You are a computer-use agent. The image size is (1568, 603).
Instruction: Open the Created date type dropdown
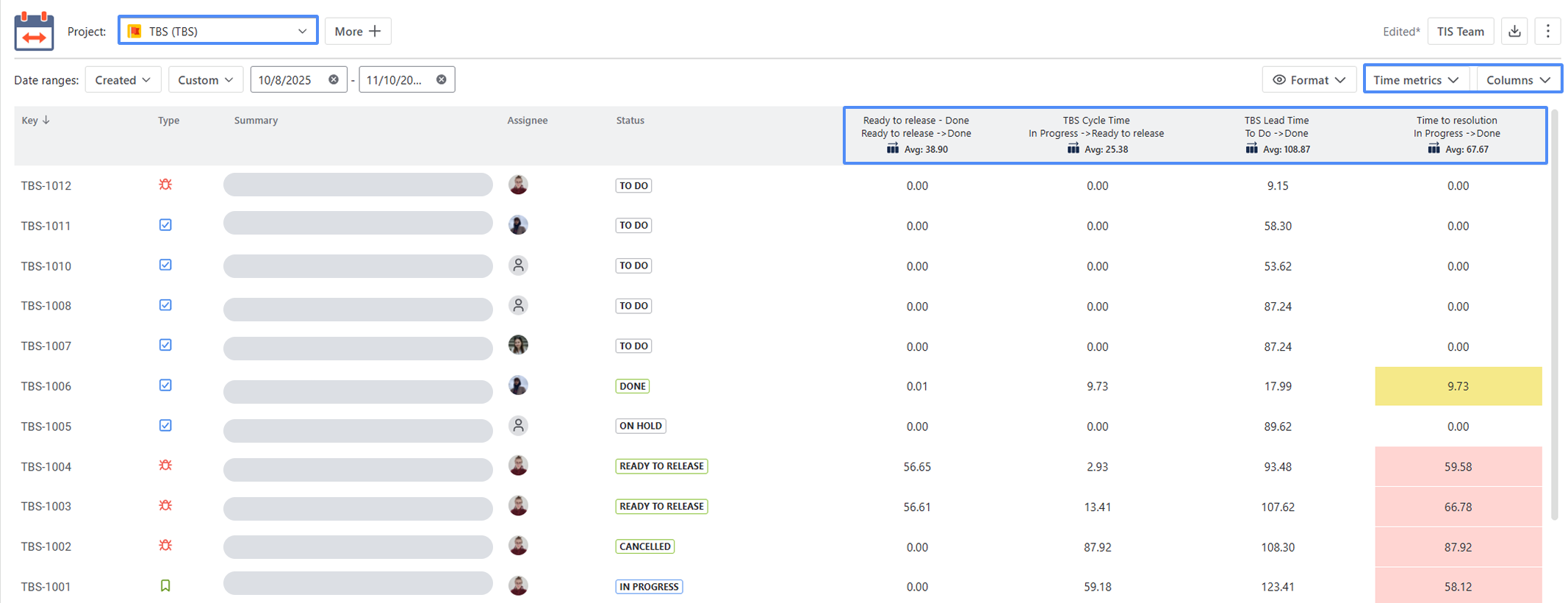click(123, 79)
